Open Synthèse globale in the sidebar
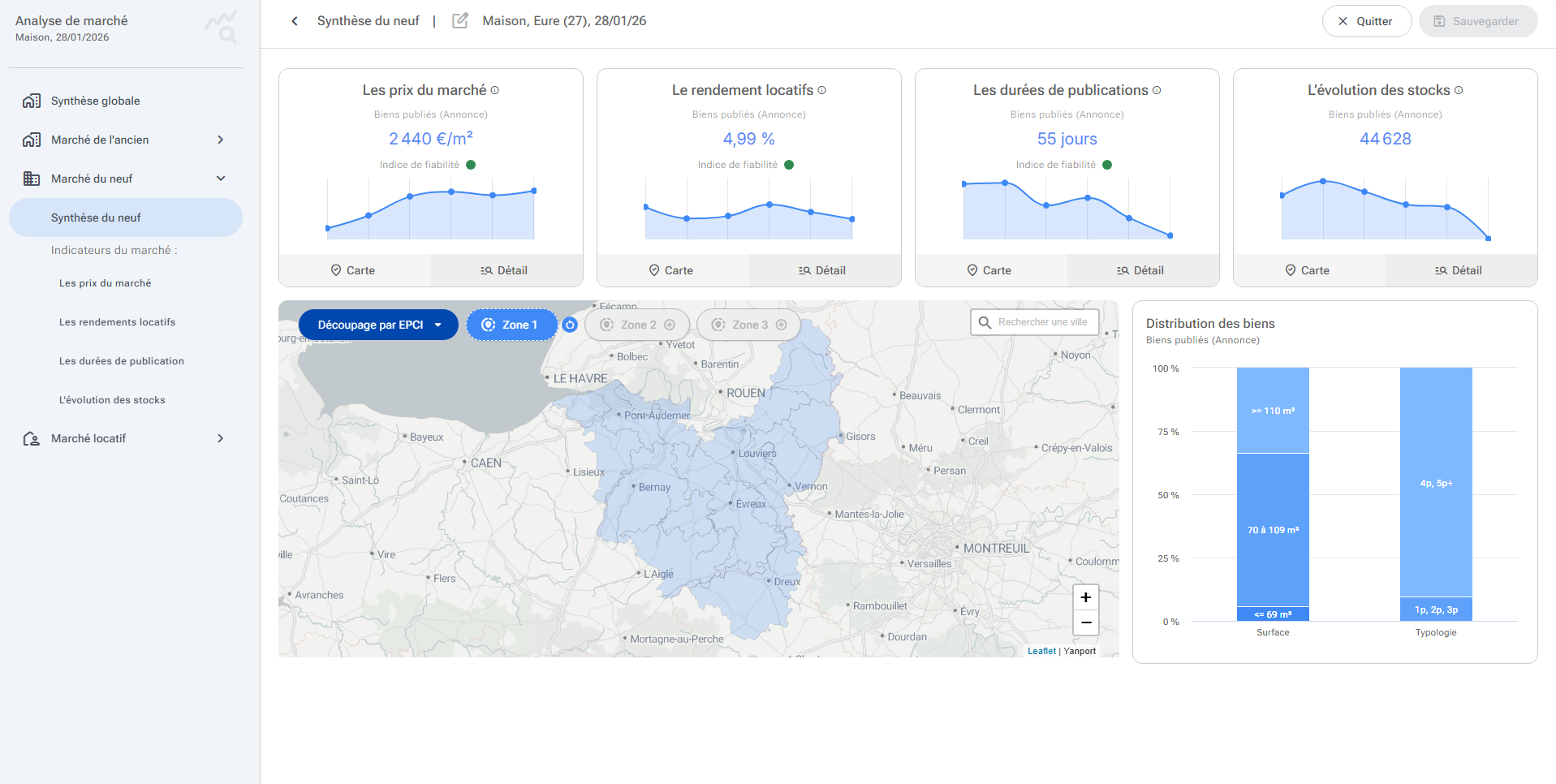This screenshot has height=784, width=1556. click(x=126, y=101)
